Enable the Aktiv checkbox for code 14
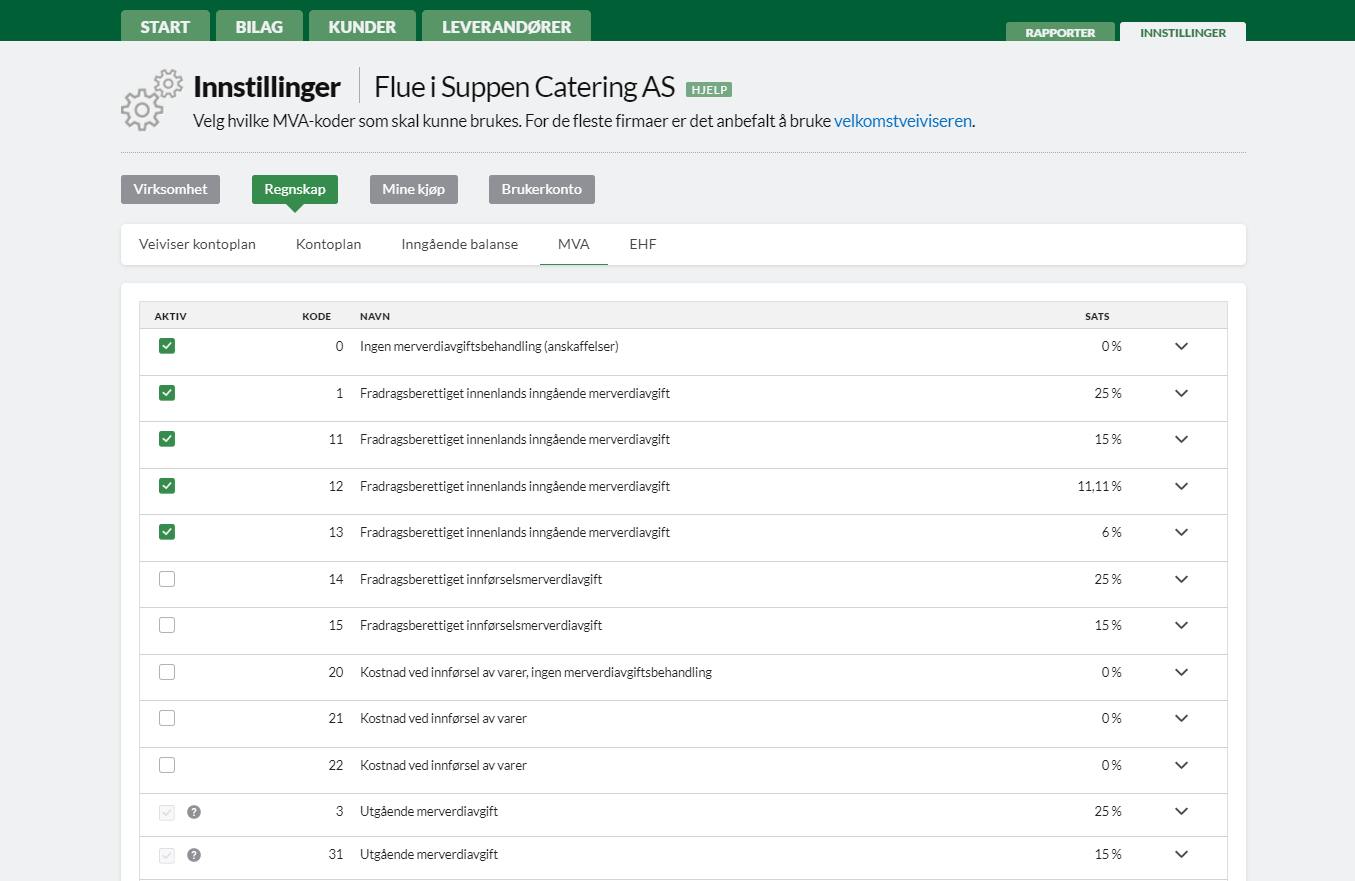1355x881 pixels. tap(167, 579)
